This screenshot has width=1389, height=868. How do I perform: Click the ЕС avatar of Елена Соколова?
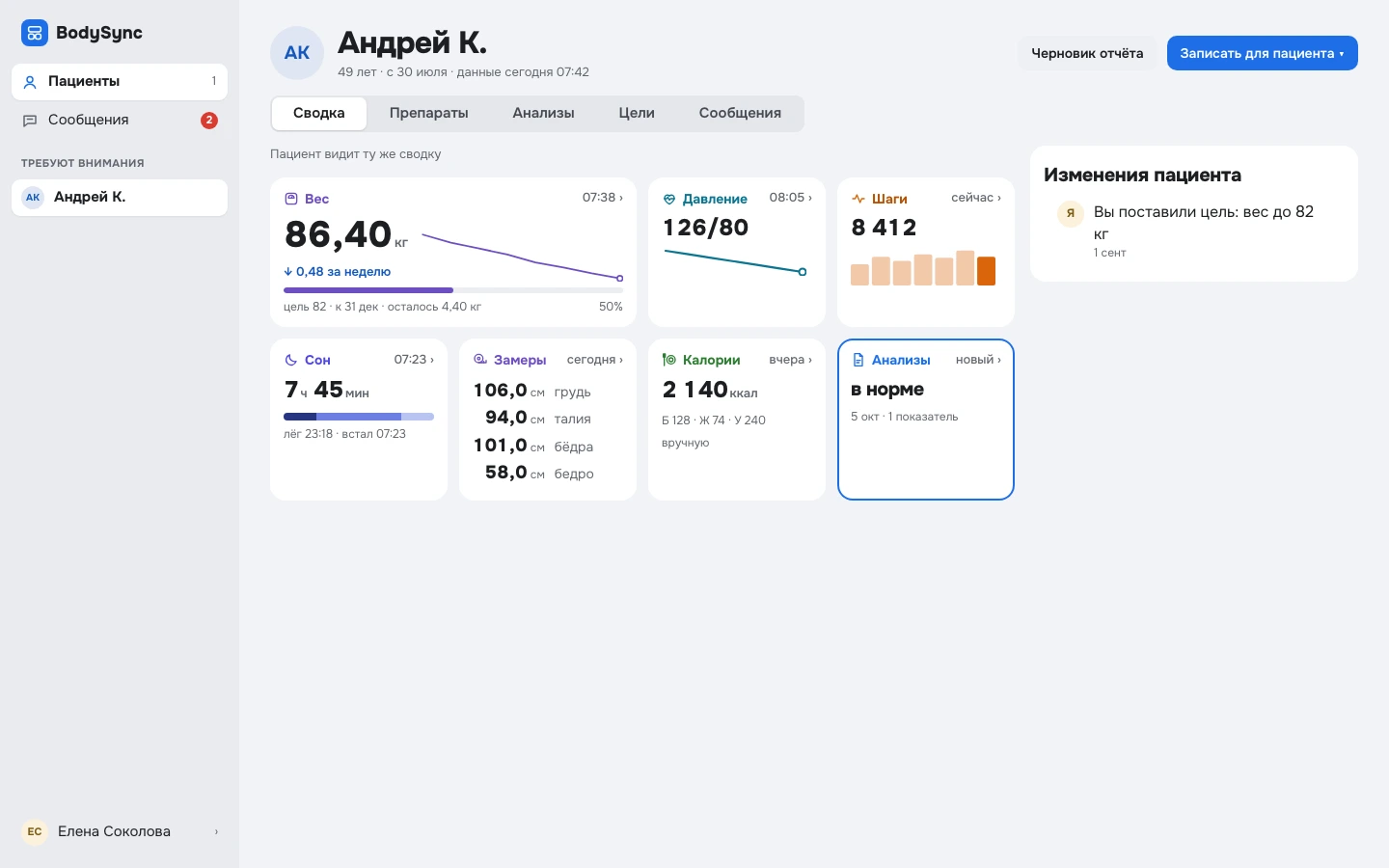[x=35, y=831]
